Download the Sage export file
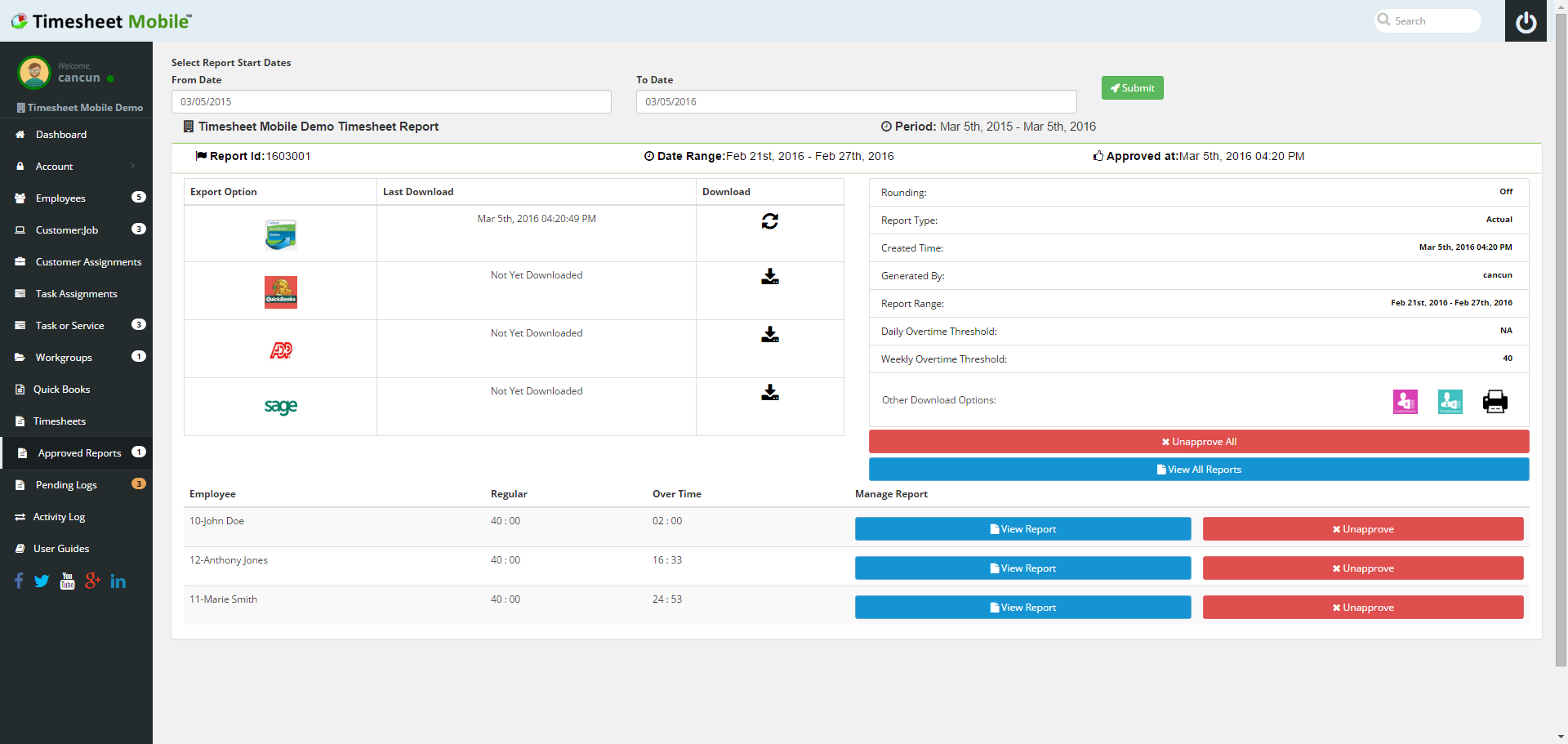Screen dimensions: 1568x744 768,394
